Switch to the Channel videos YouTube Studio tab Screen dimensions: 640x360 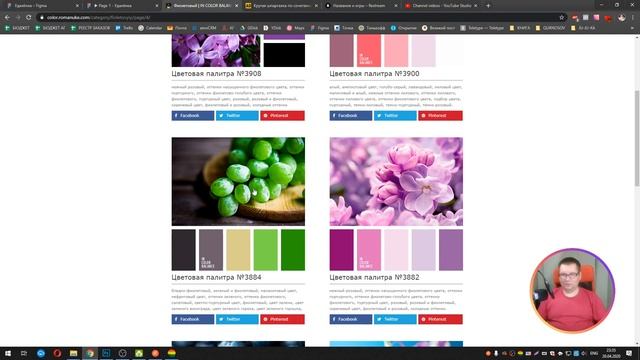tap(442, 6)
